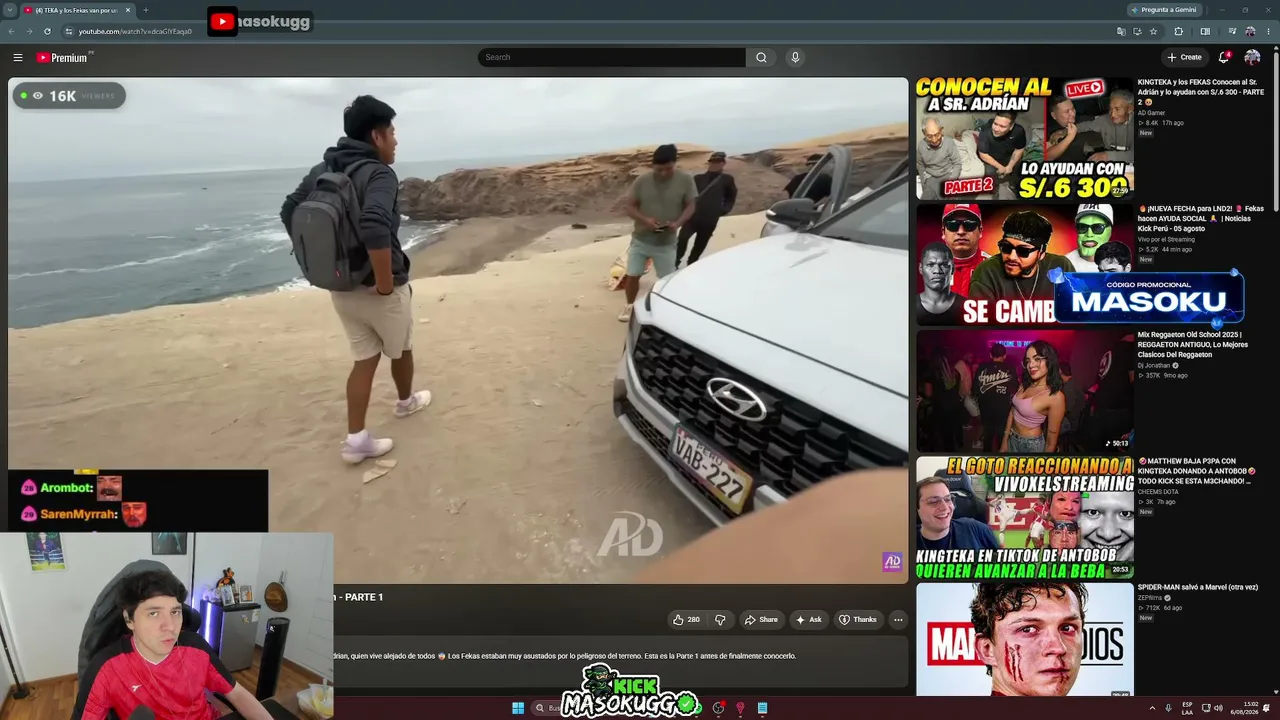This screenshot has width=1280, height=720.
Task: Open the teal app on the taskbar
Action: click(762, 708)
